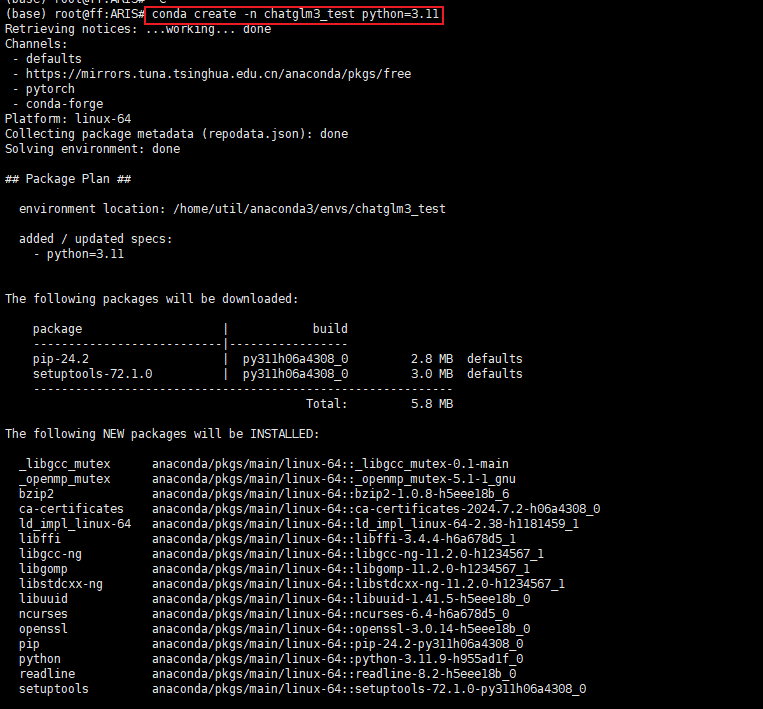The width and height of the screenshot is (763, 709).
Task: Click the Tsinghua mirror URL in Channels
Action: click(218, 74)
